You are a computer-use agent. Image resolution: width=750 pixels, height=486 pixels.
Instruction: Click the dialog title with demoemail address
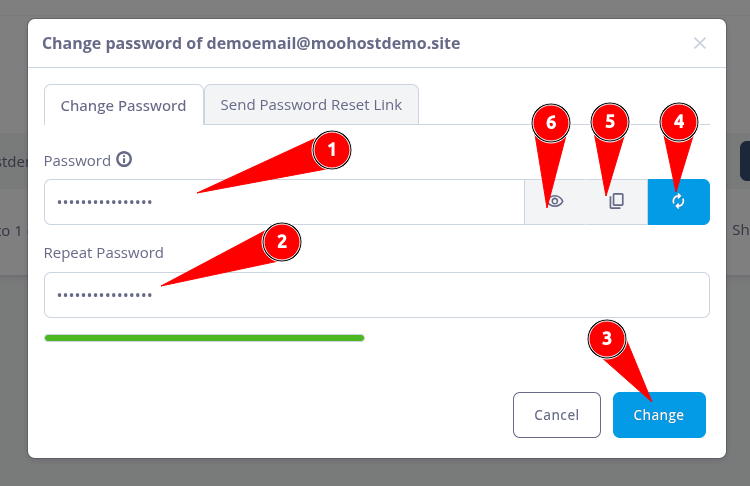(251, 43)
